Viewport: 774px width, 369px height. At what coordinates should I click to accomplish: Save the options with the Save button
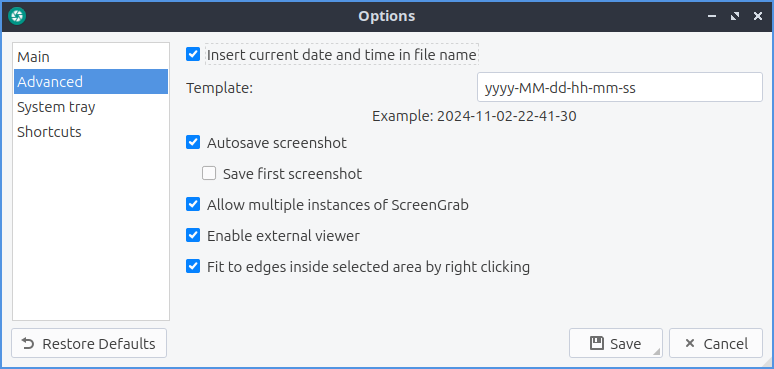[616, 343]
